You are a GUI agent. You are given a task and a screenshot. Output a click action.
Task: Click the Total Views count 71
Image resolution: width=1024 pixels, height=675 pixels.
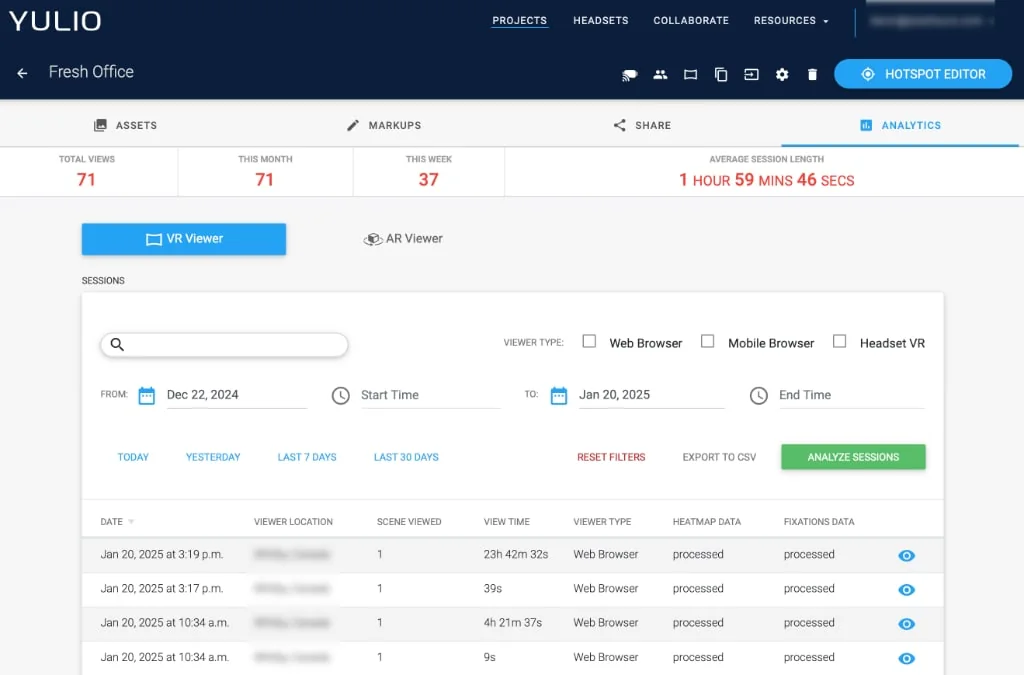click(86, 180)
